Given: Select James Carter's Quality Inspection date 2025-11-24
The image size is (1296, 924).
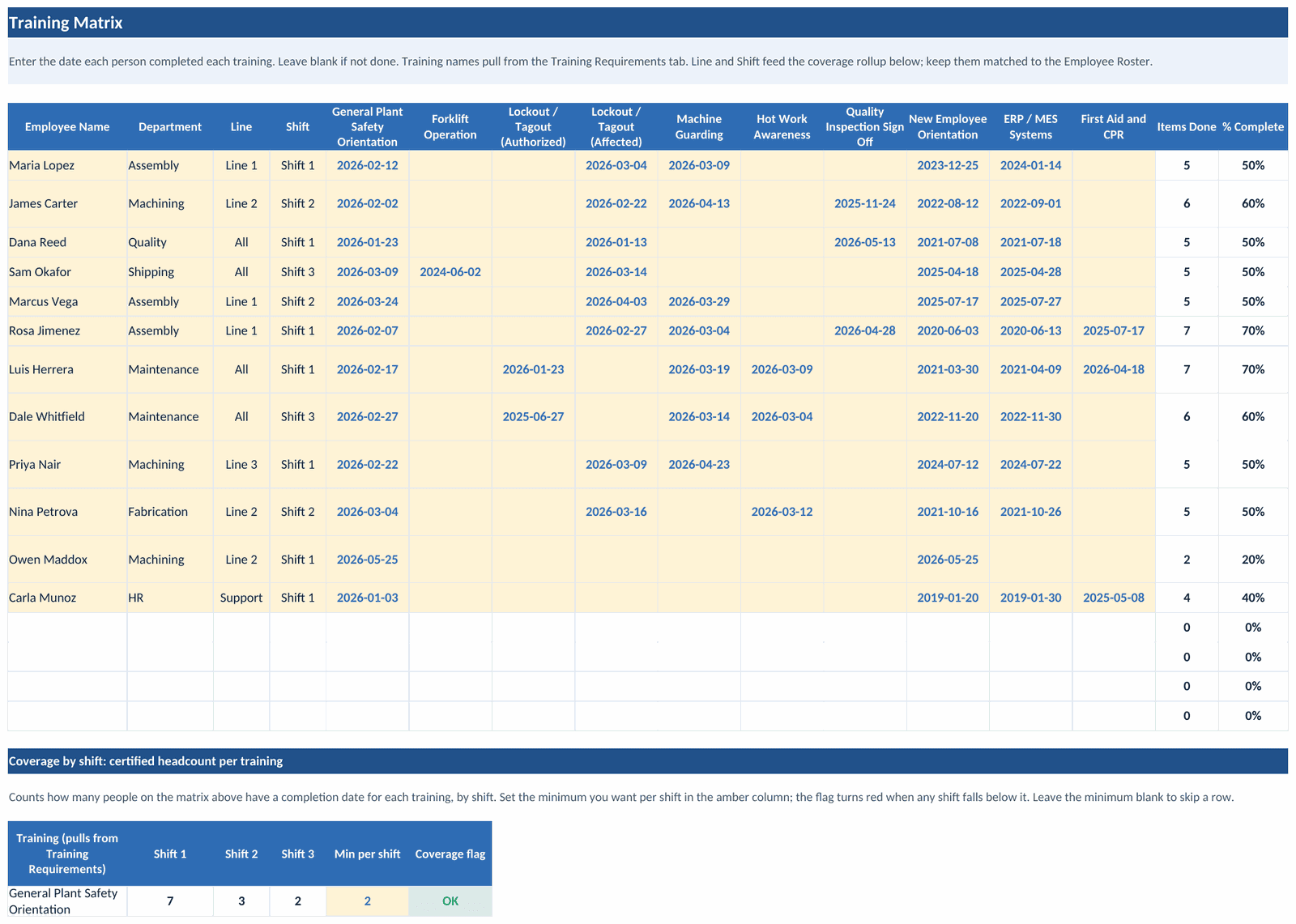Looking at the screenshot, I should pyautogui.click(x=865, y=204).
